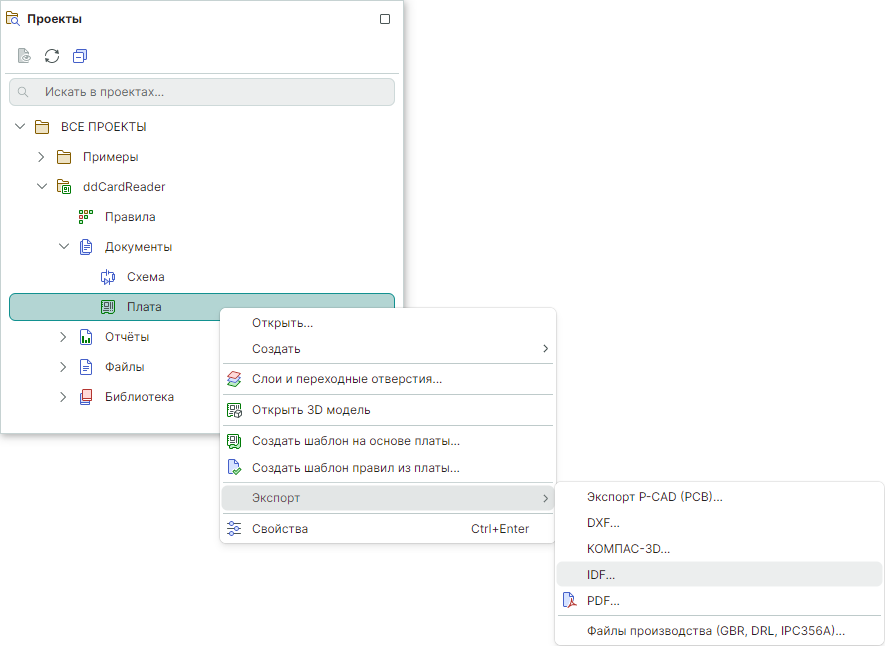Viewport: 885px width, 646px height.
Task: Click the Свойства properties icon
Action: 234,529
